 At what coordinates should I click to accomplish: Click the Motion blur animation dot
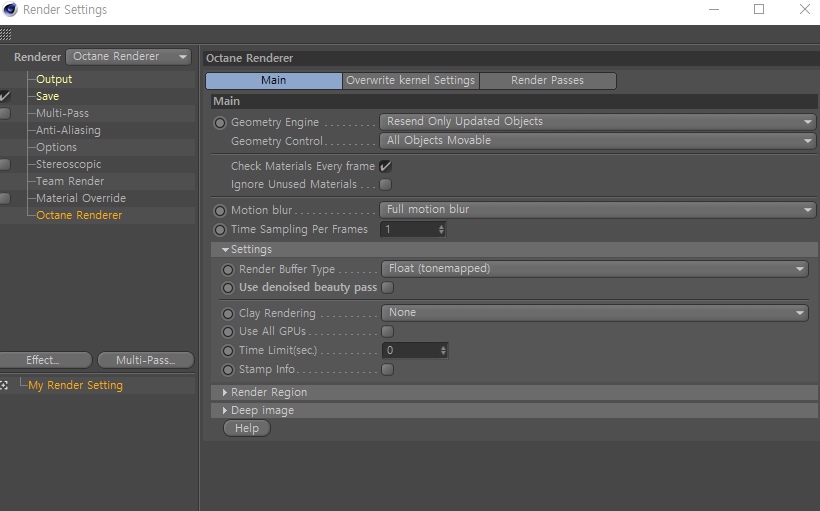coord(220,211)
